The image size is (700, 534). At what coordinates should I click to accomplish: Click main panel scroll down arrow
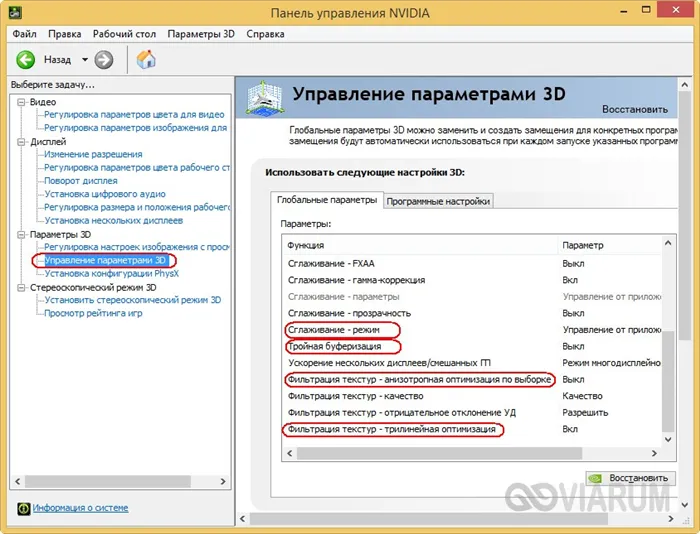(x=684, y=505)
